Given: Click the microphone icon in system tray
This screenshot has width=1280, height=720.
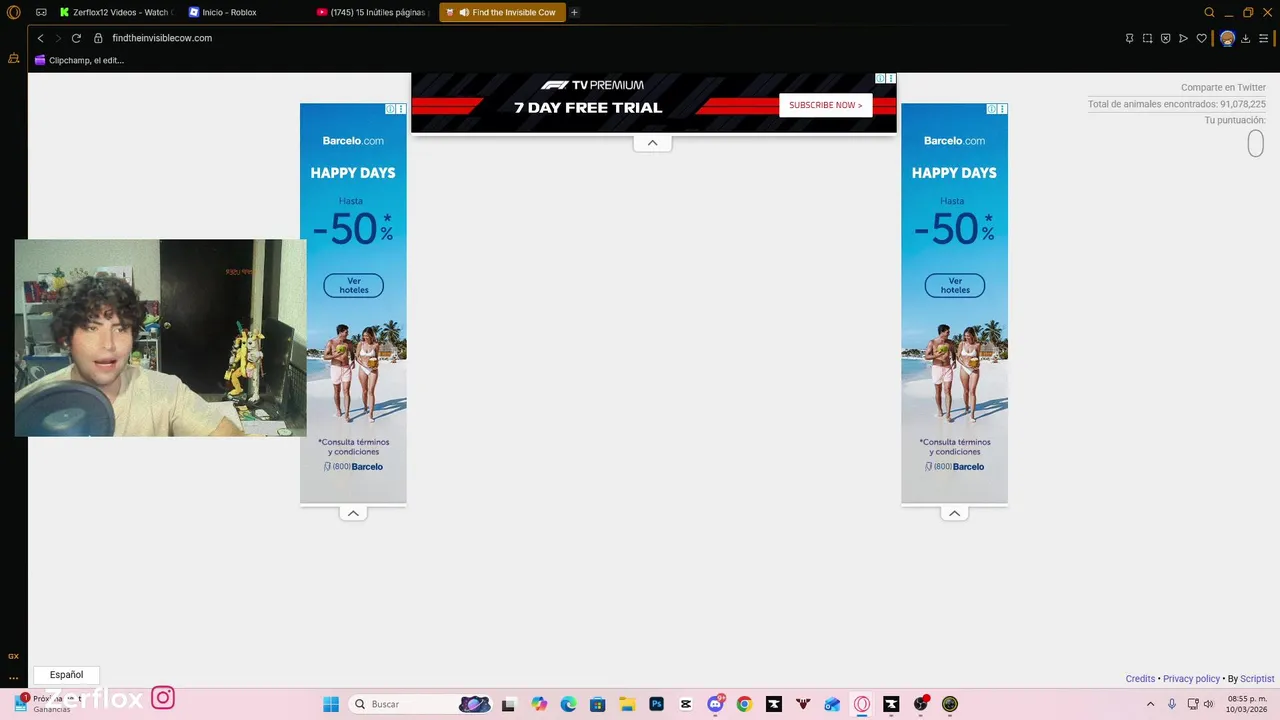Looking at the screenshot, I should pos(1172,704).
